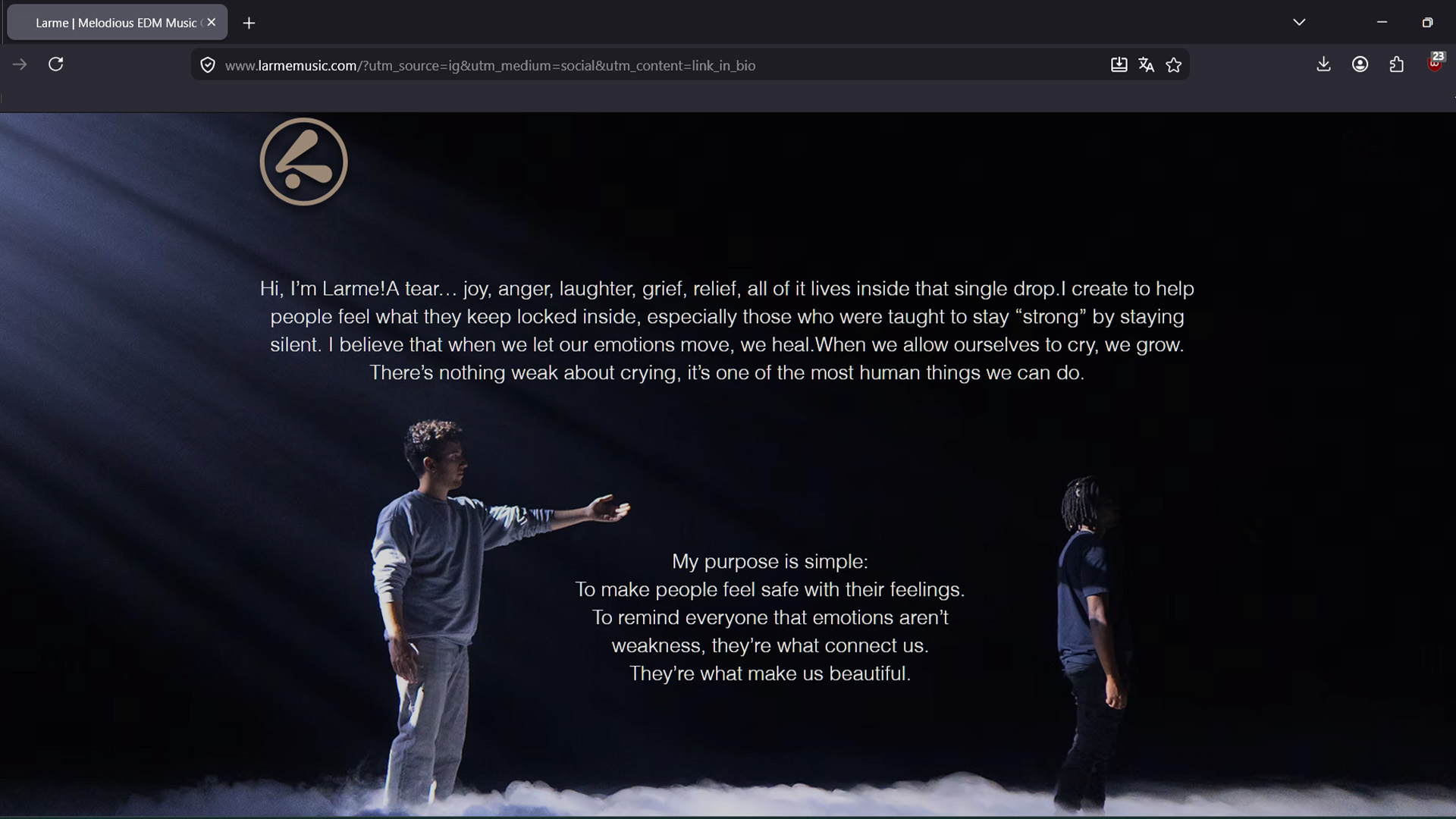1456x819 pixels.
Task: Click the install page icon in address bar
Action: [1119, 64]
